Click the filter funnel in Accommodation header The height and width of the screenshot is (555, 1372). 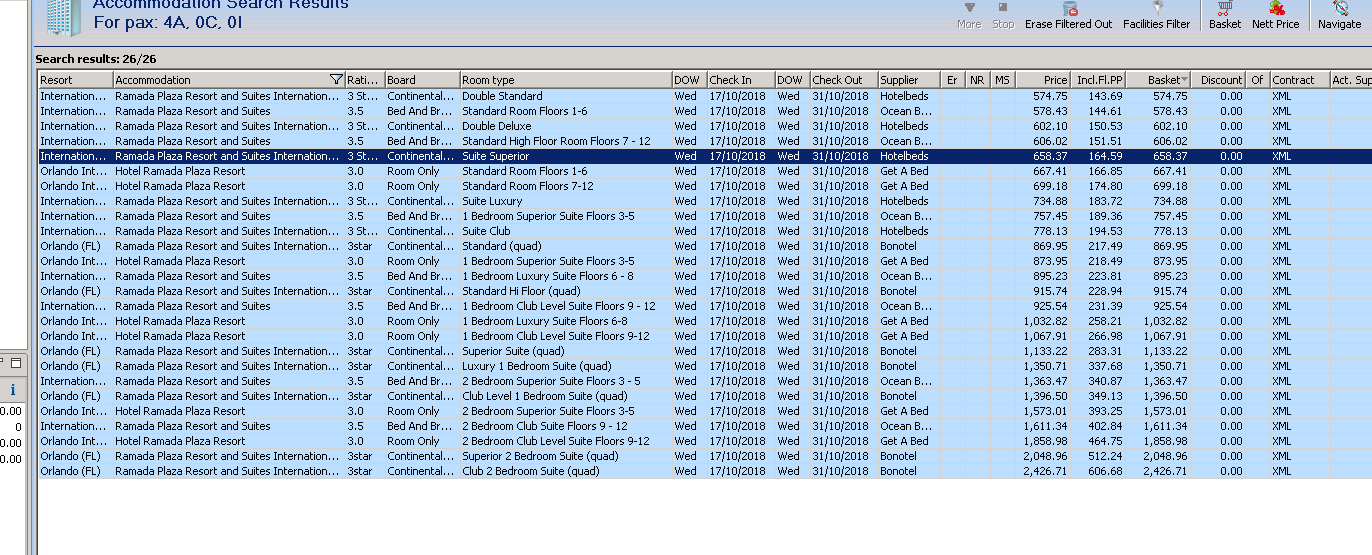[336, 80]
